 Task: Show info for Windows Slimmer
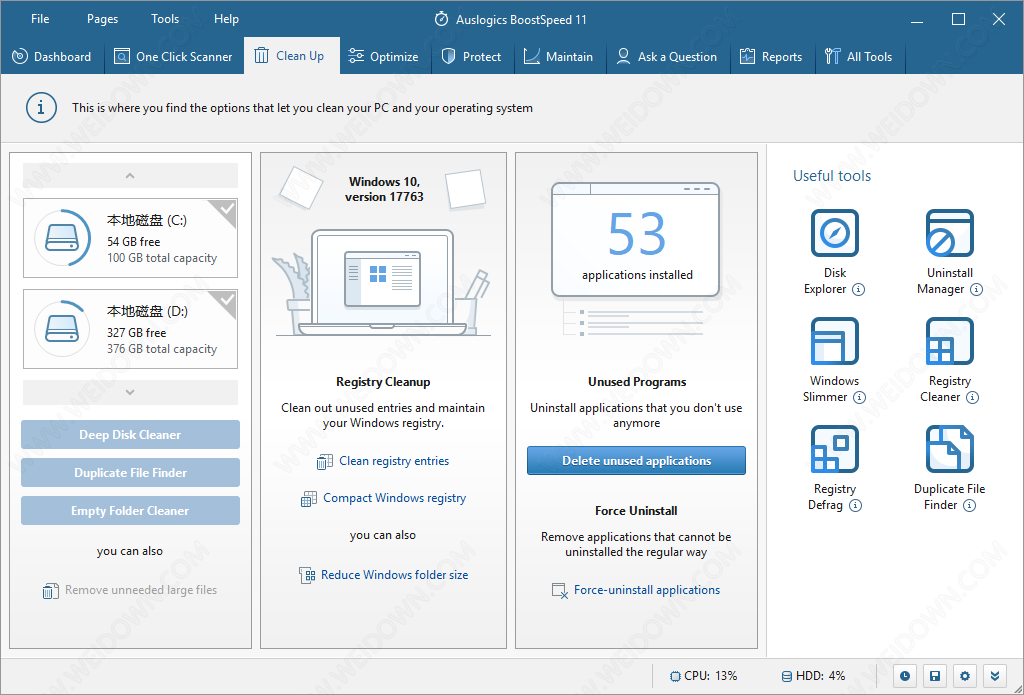pyautogui.click(x=859, y=397)
